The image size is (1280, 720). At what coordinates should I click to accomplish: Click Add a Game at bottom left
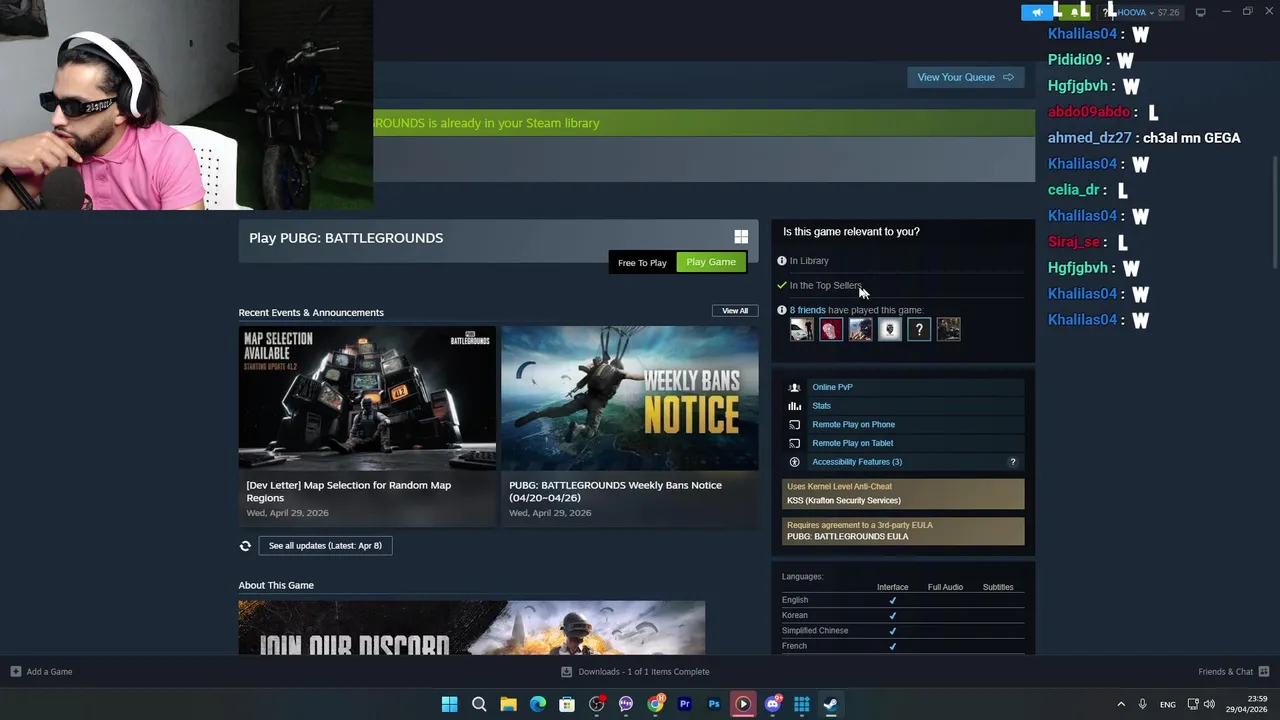(40, 672)
